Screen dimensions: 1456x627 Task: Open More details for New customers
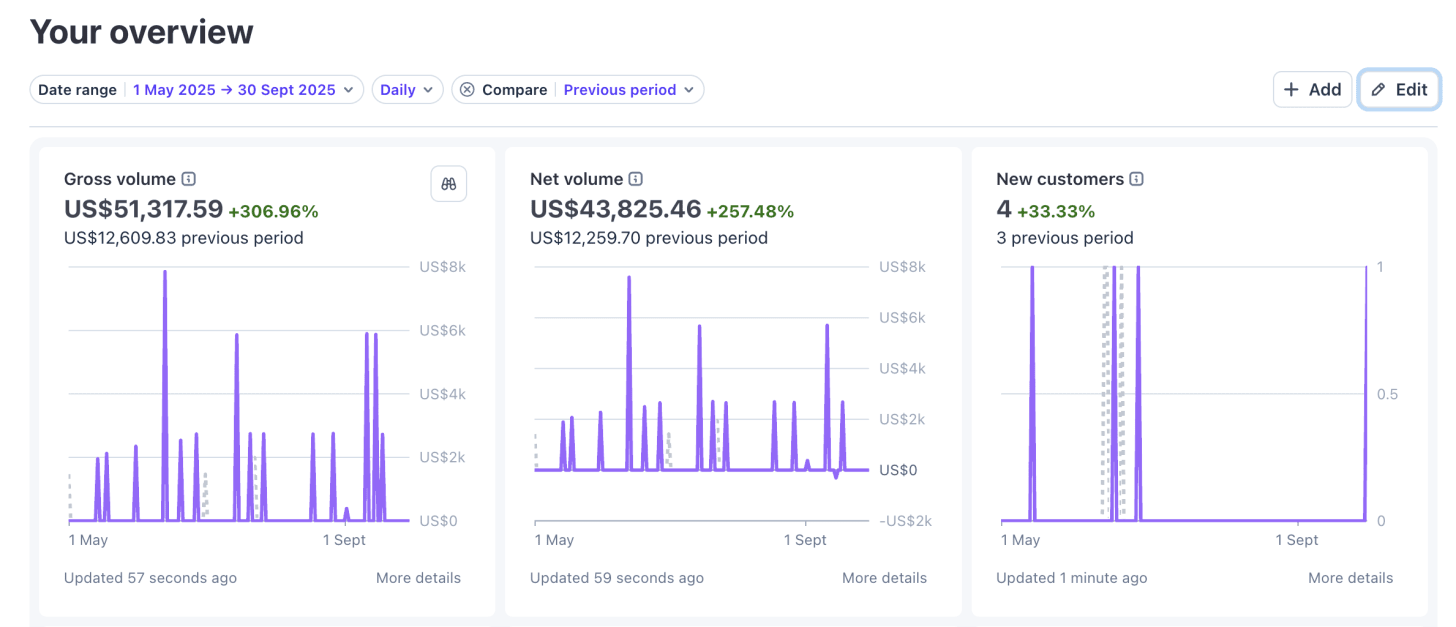click(x=1350, y=578)
